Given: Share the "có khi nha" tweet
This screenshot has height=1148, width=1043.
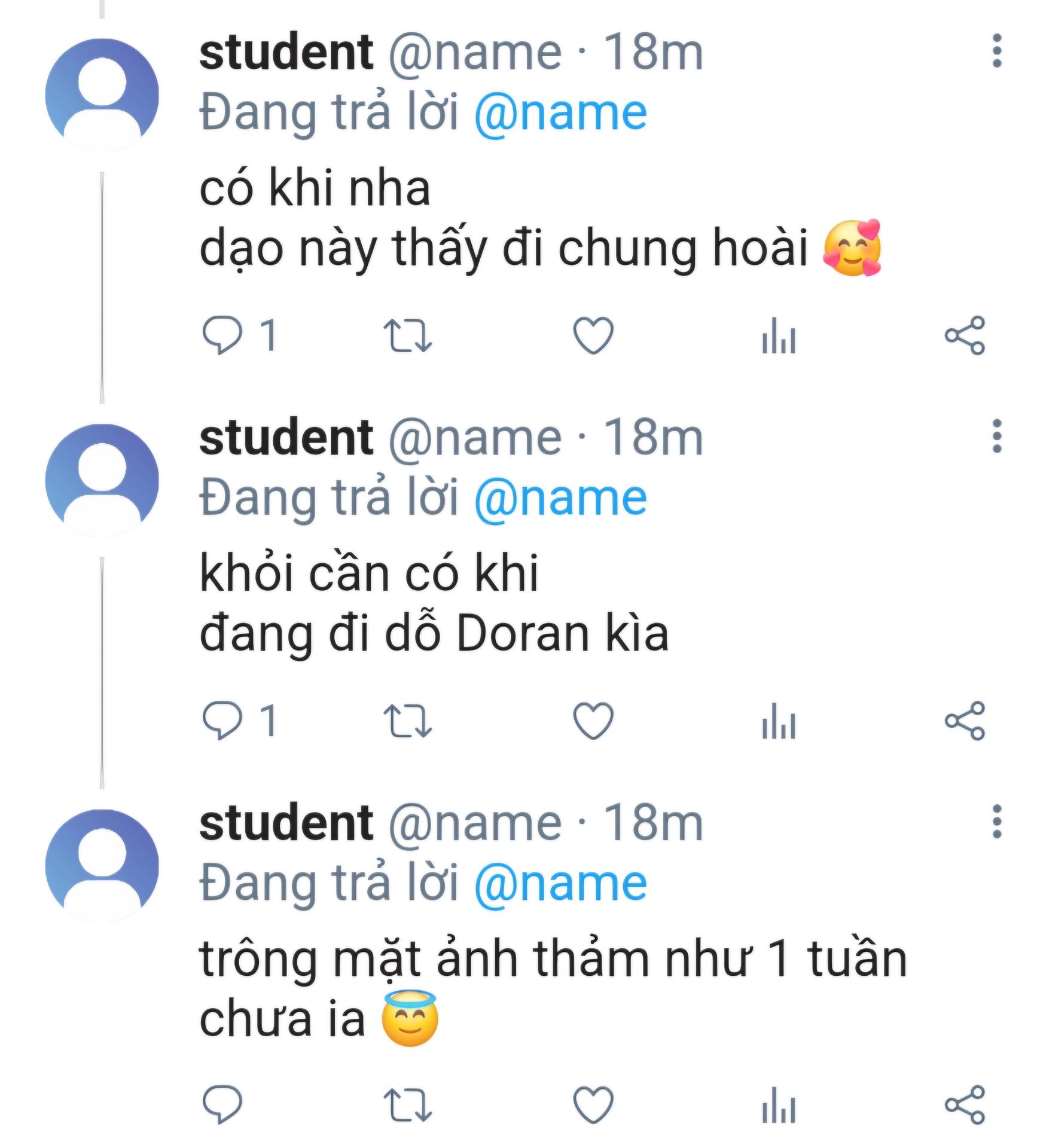Looking at the screenshot, I should pyautogui.click(x=964, y=335).
